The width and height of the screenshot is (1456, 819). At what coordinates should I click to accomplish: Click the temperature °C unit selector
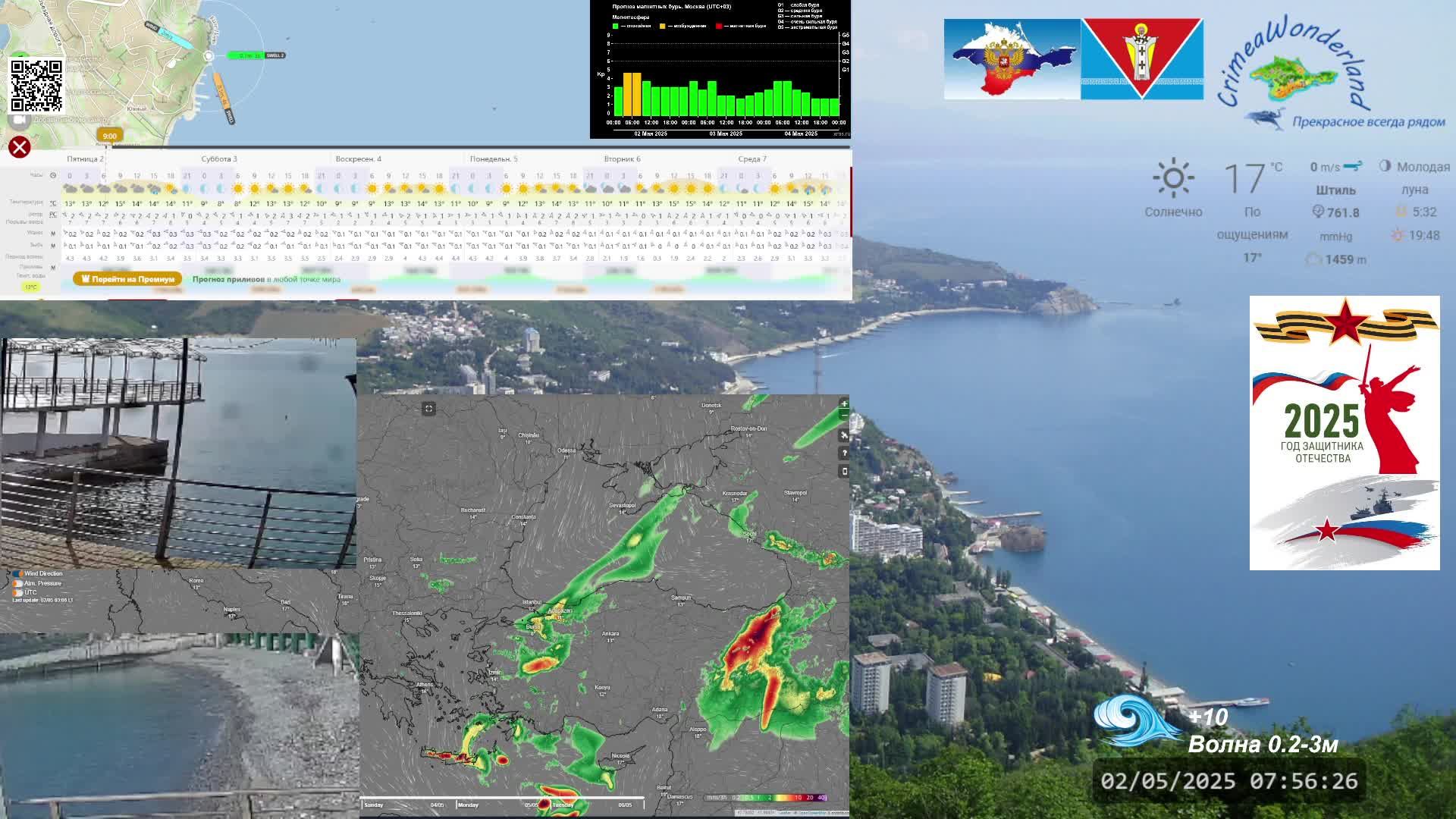tap(53, 203)
